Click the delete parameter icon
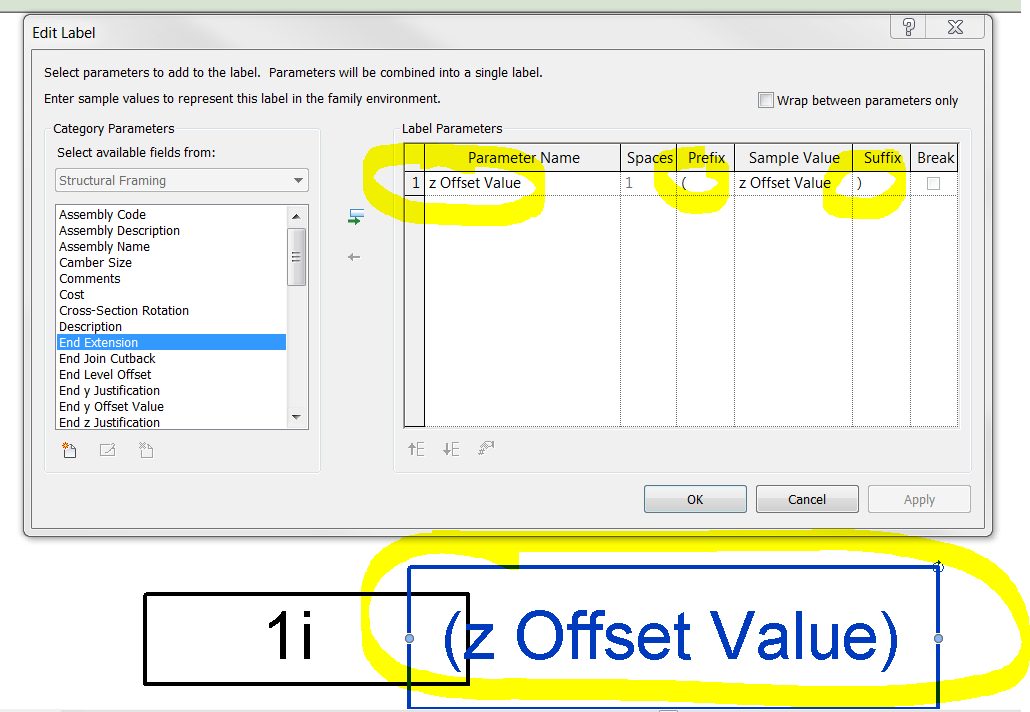Viewport: 1030px width, 712px height. (x=146, y=450)
